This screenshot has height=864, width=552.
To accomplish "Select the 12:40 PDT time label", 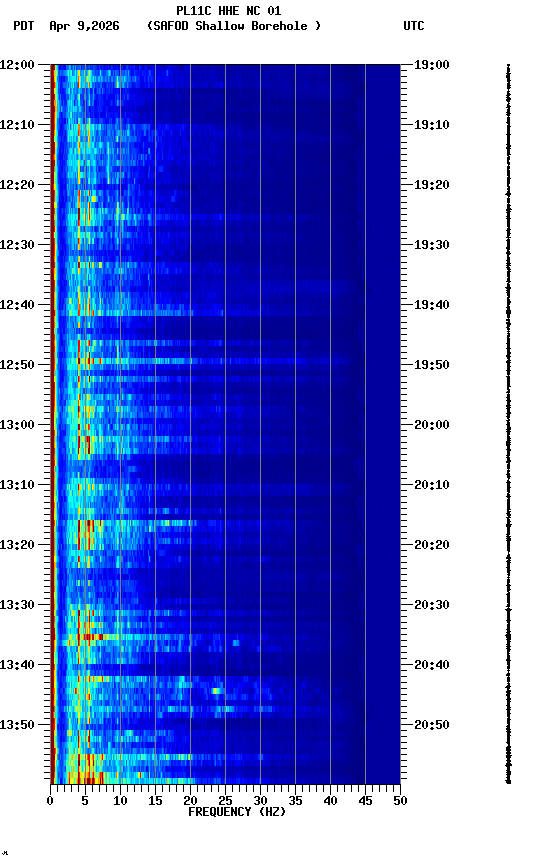I will click(x=17, y=305).
